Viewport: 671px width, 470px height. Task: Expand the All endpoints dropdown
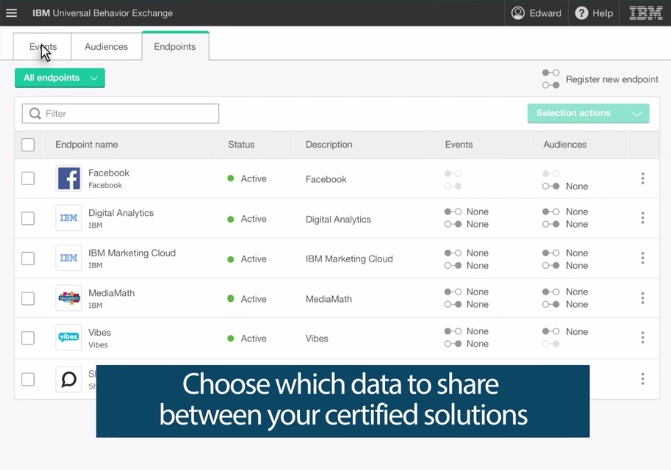click(60, 78)
